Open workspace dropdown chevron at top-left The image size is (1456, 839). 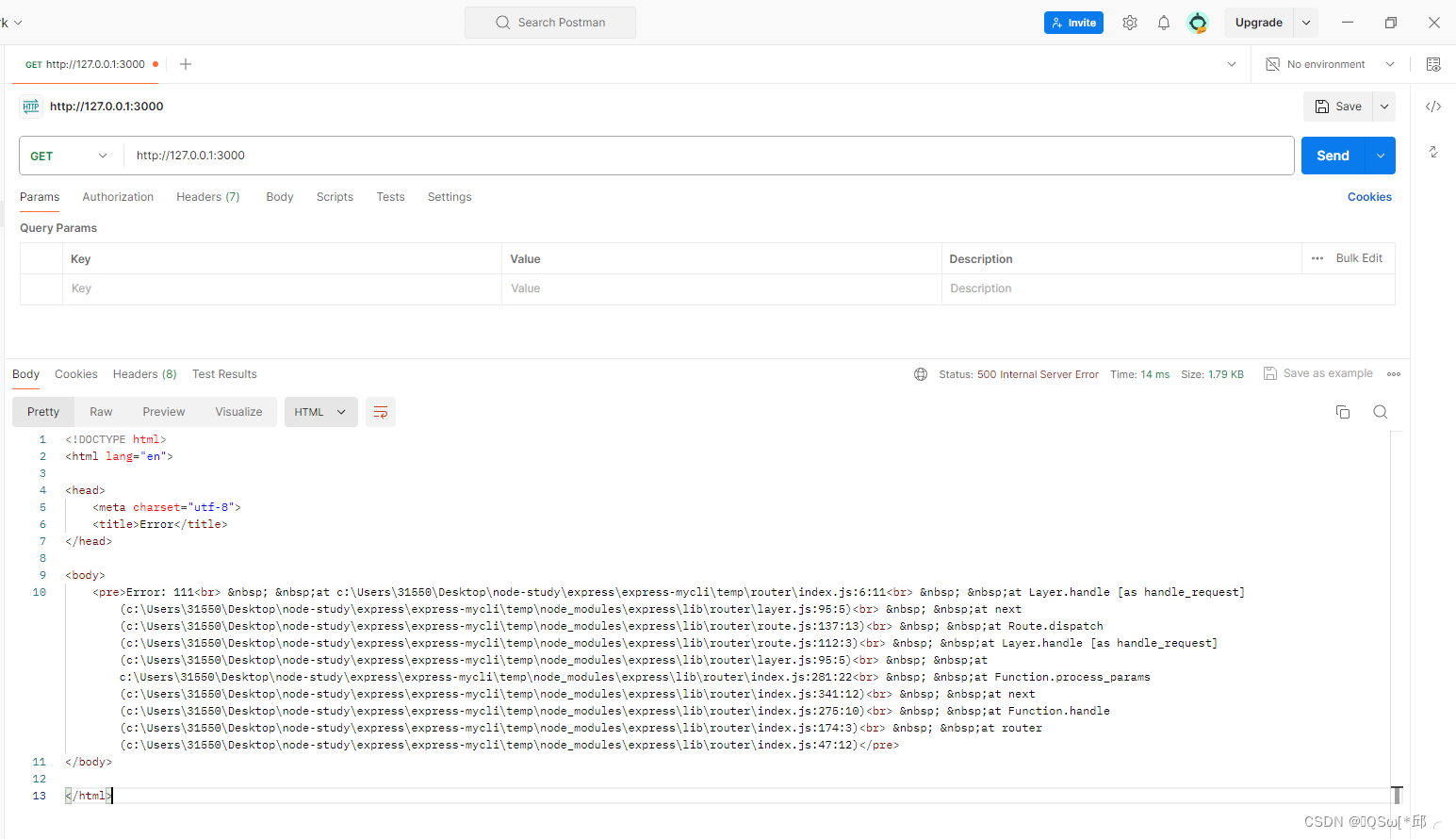[x=18, y=23]
